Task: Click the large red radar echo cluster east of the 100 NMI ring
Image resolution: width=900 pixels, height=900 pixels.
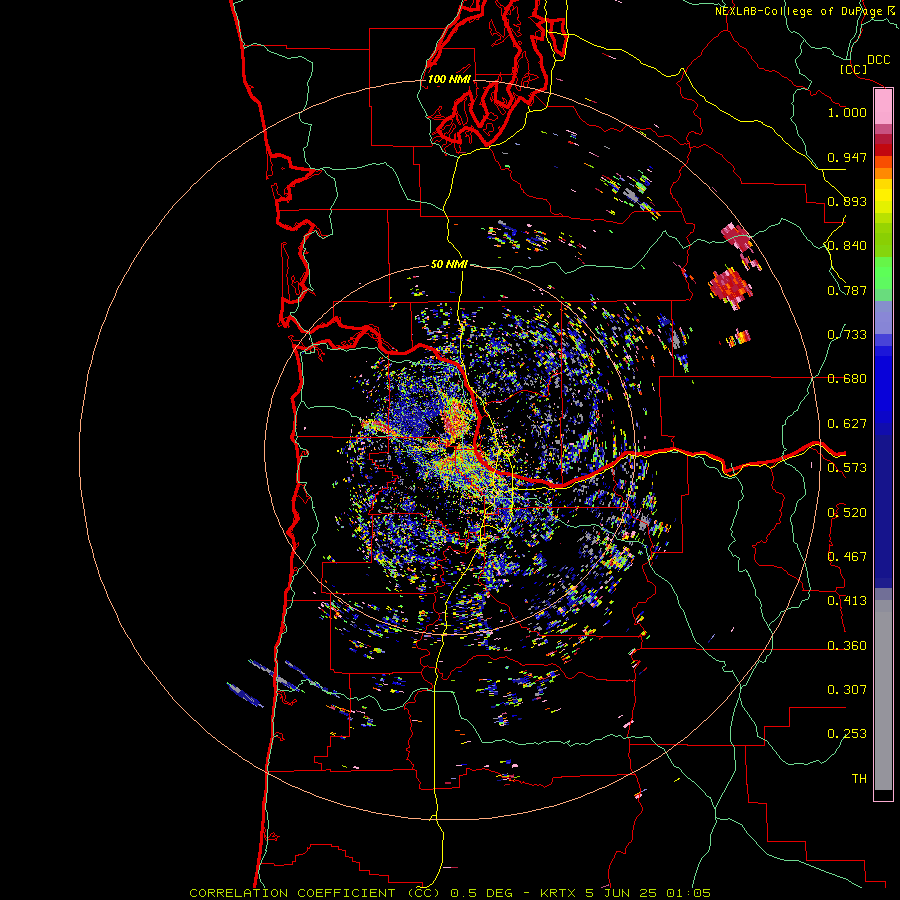Action: 730,286
